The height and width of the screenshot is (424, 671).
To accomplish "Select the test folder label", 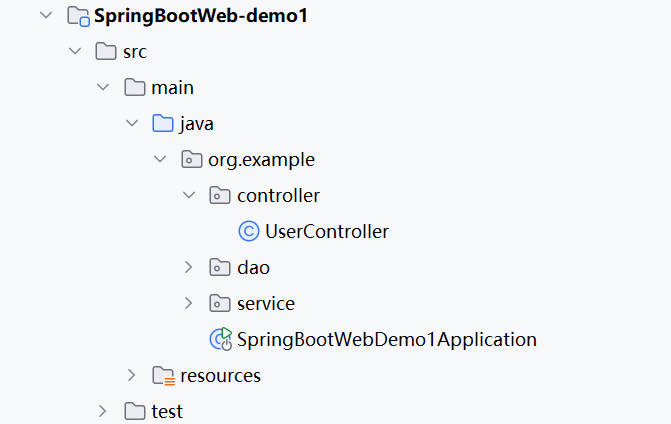I will [x=167, y=411].
